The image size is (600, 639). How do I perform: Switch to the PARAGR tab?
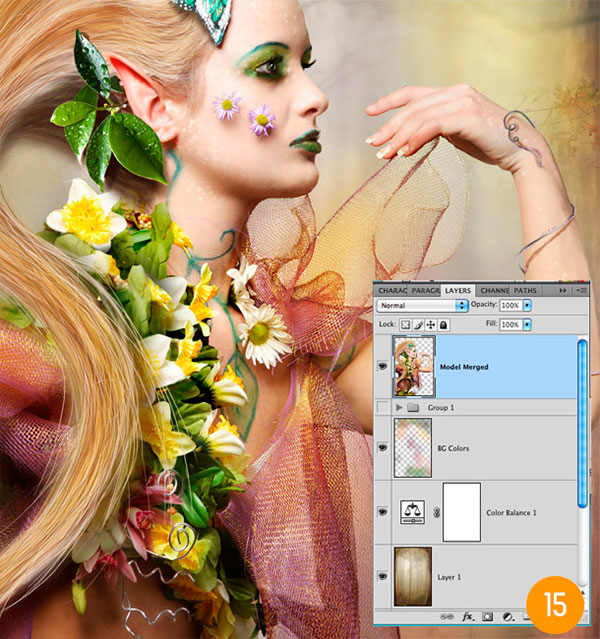click(x=425, y=291)
